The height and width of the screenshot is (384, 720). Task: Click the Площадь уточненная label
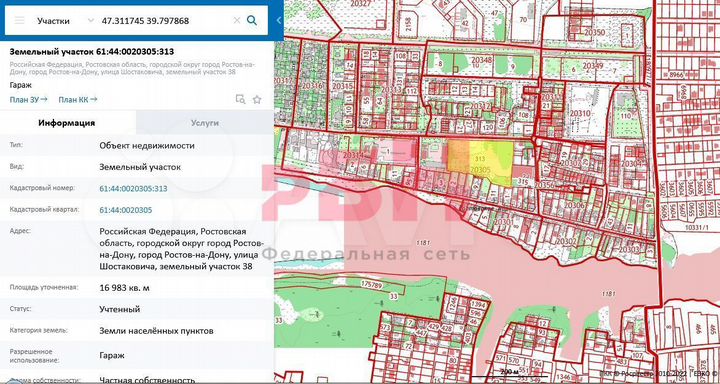click(x=44, y=287)
